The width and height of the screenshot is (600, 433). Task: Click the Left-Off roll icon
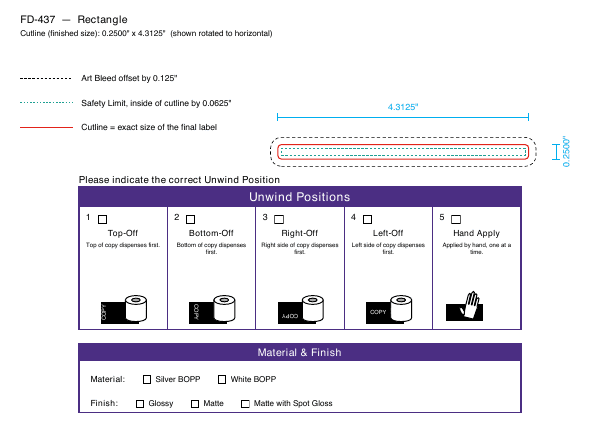pos(389,309)
